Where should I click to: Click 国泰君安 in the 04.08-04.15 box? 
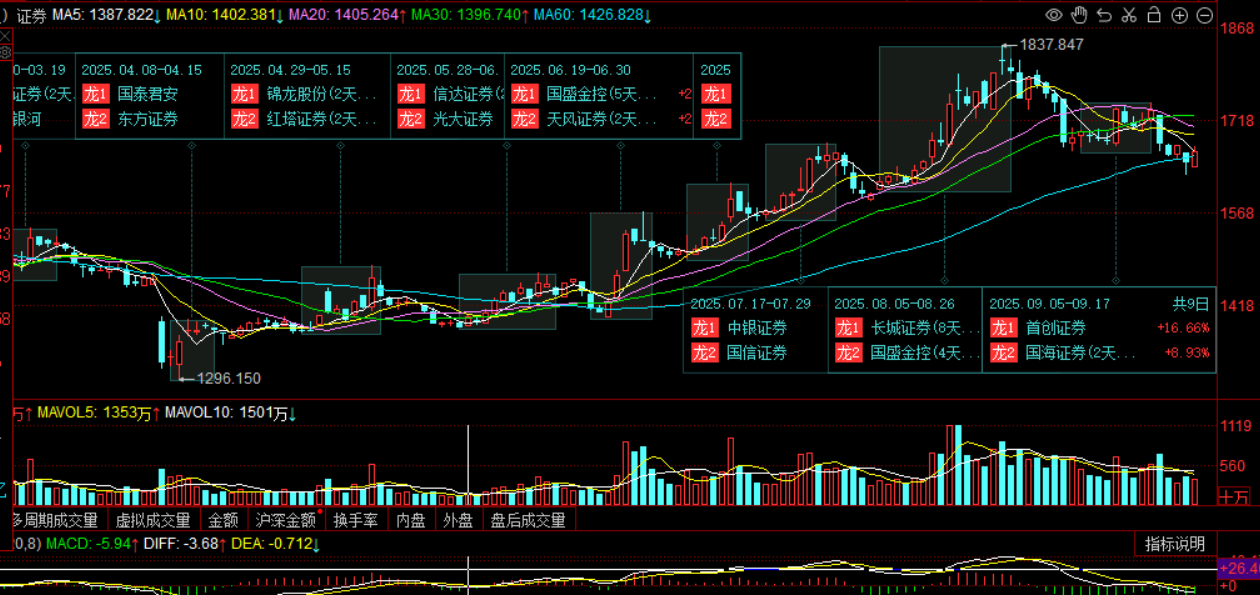148,95
